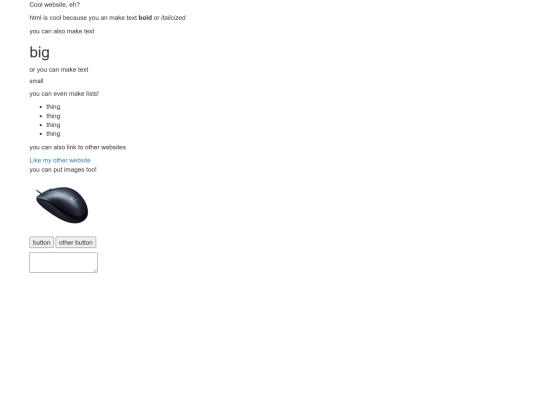This screenshot has width=540, height=405.
Task: Click the computer mouse image
Action: (62, 205)
